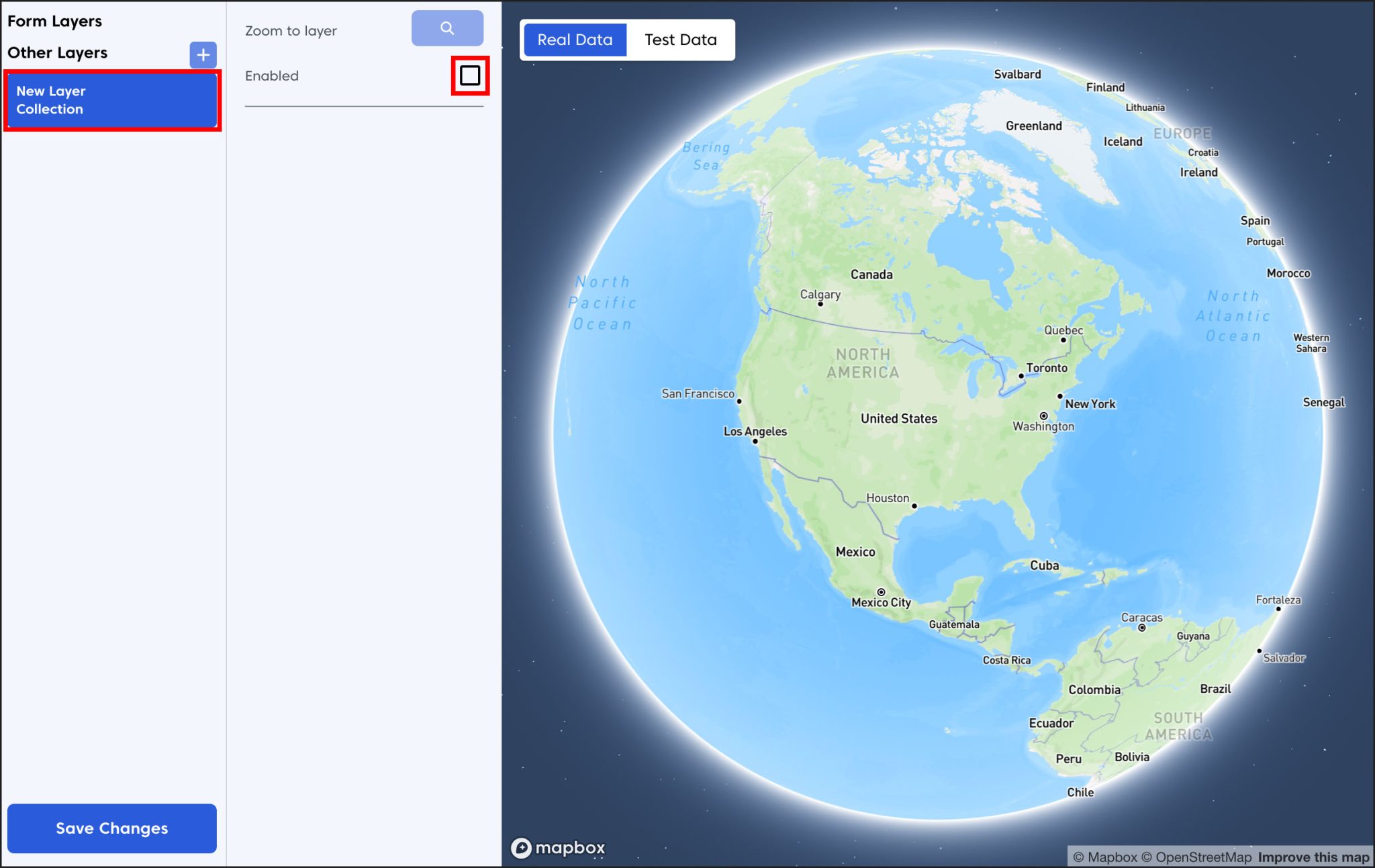
Task: Click the Toronto city marker
Action: (x=1021, y=377)
